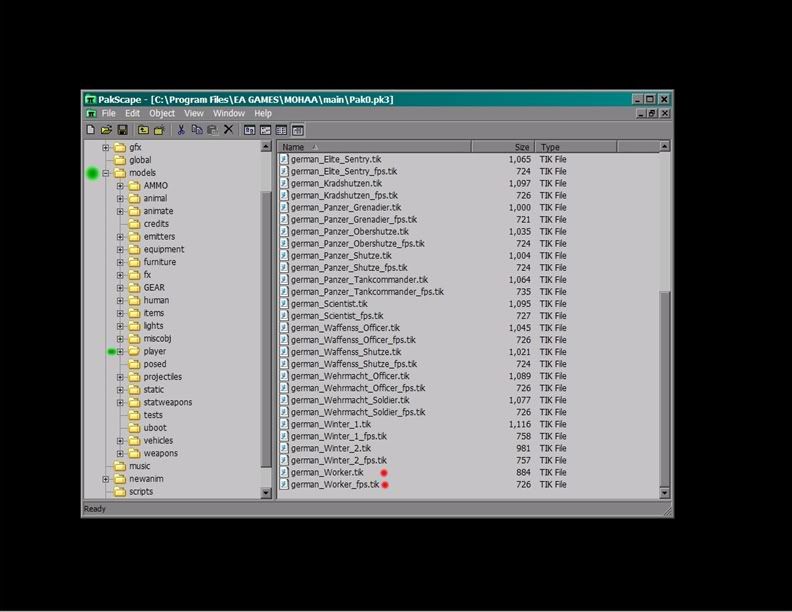Select the projectiles folder label
Viewport: 792px width, 612px height.
(163, 377)
